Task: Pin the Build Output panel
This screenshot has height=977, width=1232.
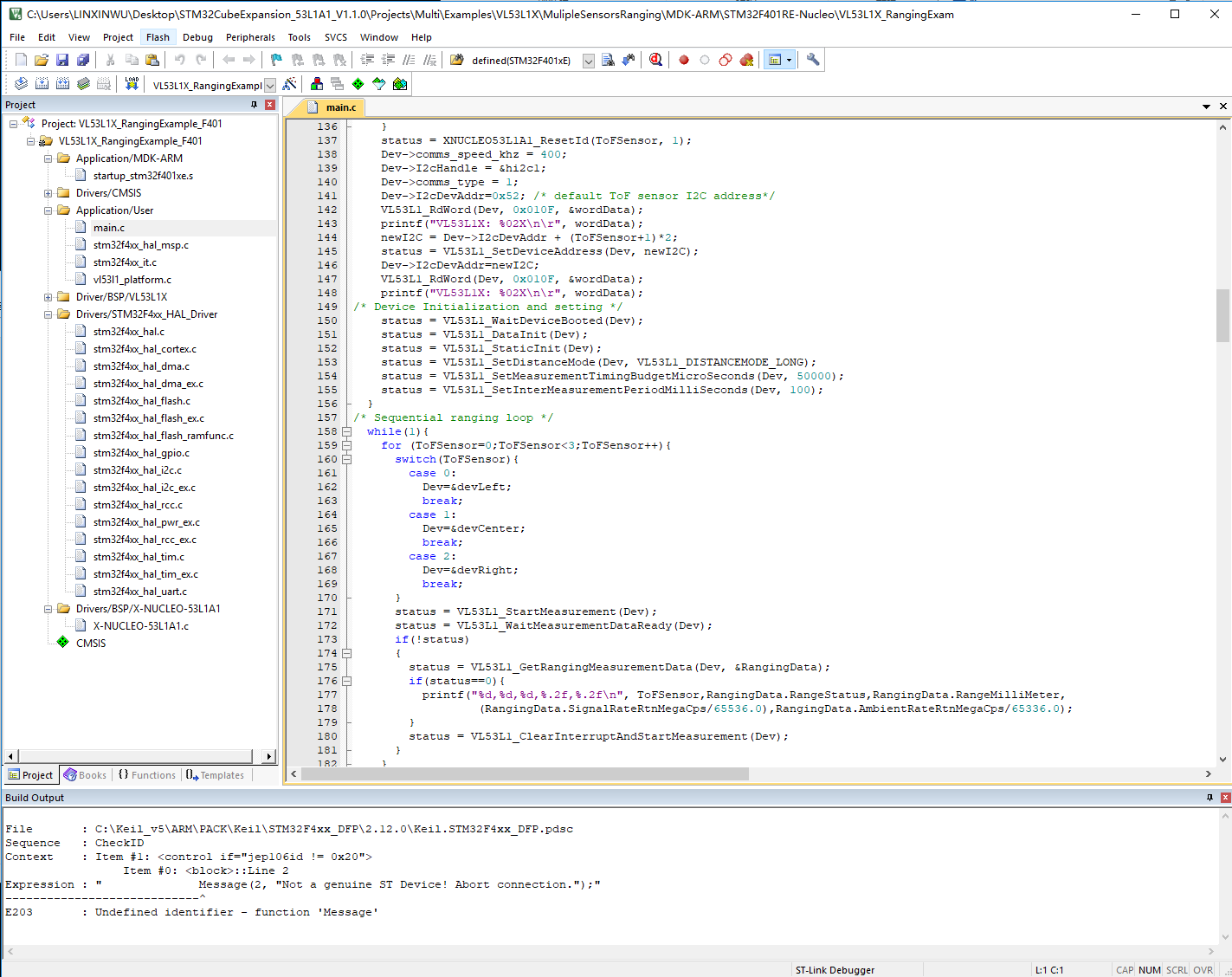Action: pyautogui.click(x=1210, y=798)
